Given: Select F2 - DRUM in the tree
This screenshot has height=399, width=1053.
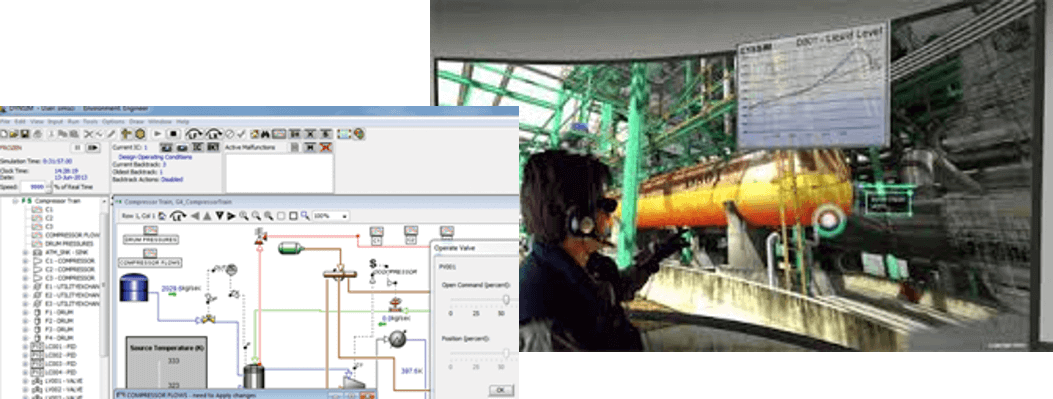Looking at the screenshot, I should (x=58, y=321).
